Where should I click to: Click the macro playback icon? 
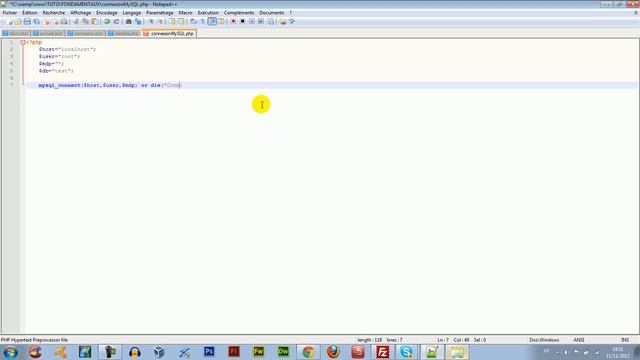click(252, 22)
